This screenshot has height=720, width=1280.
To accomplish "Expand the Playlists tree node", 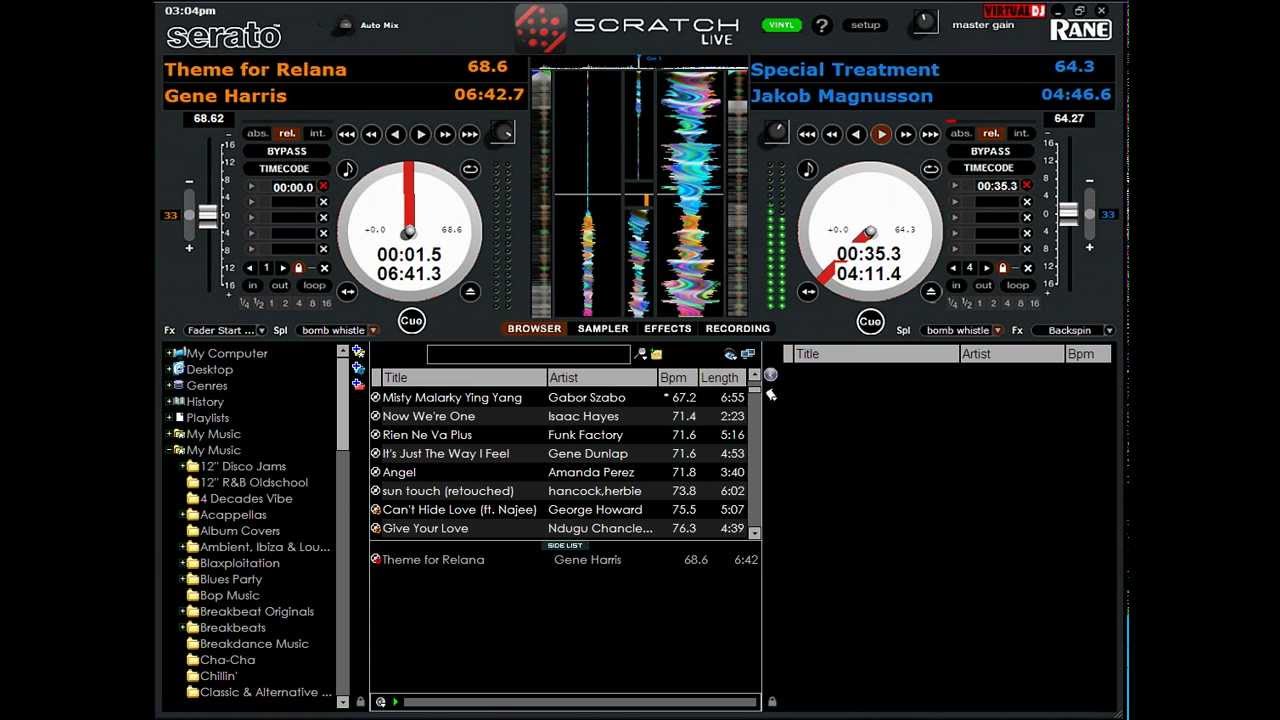I will pyautogui.click(x=169, y=417).
